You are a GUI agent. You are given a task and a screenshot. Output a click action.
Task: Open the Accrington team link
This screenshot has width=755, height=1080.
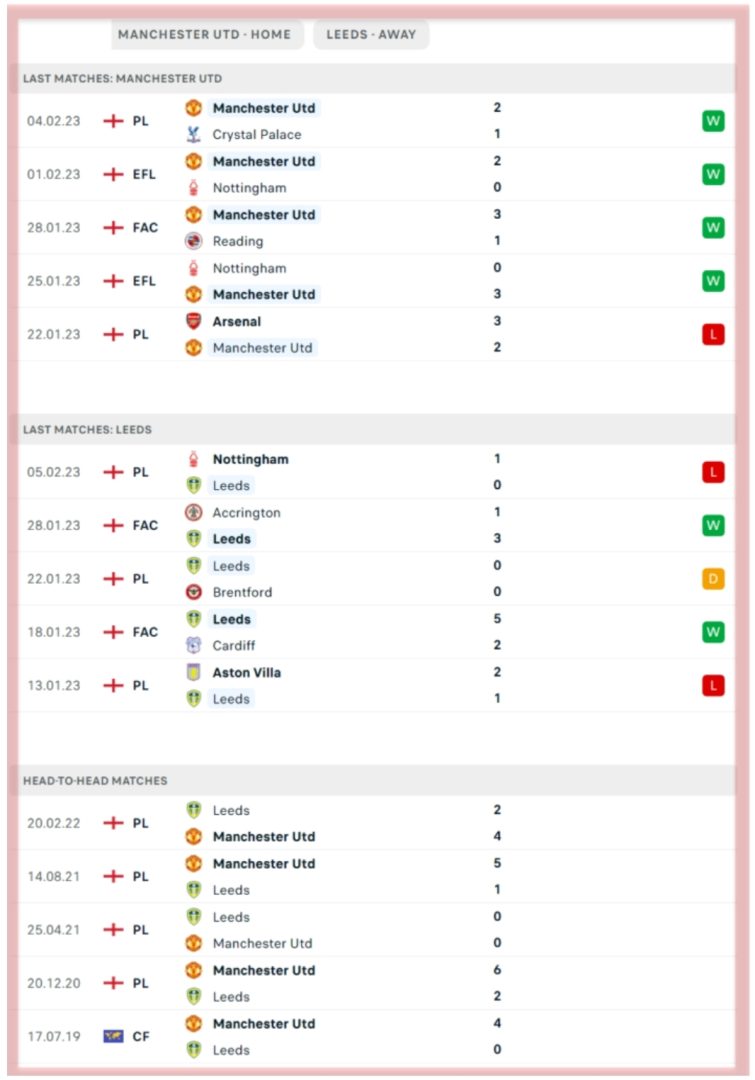click(x=246, y=512)
